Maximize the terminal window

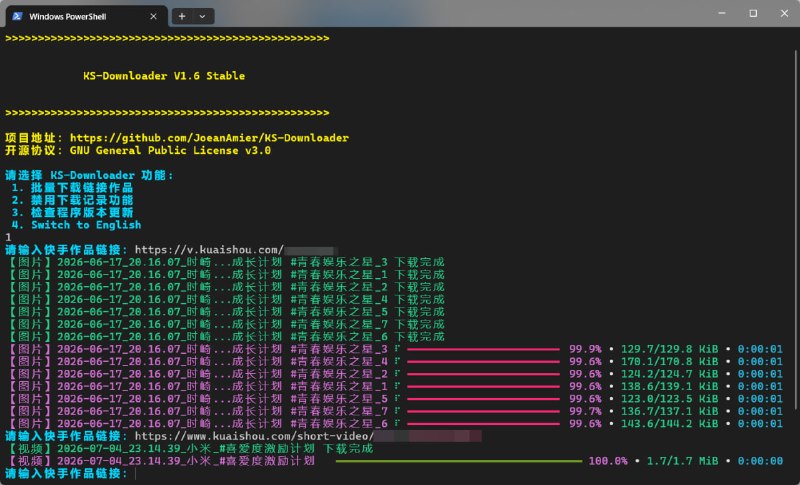[753, 13]
